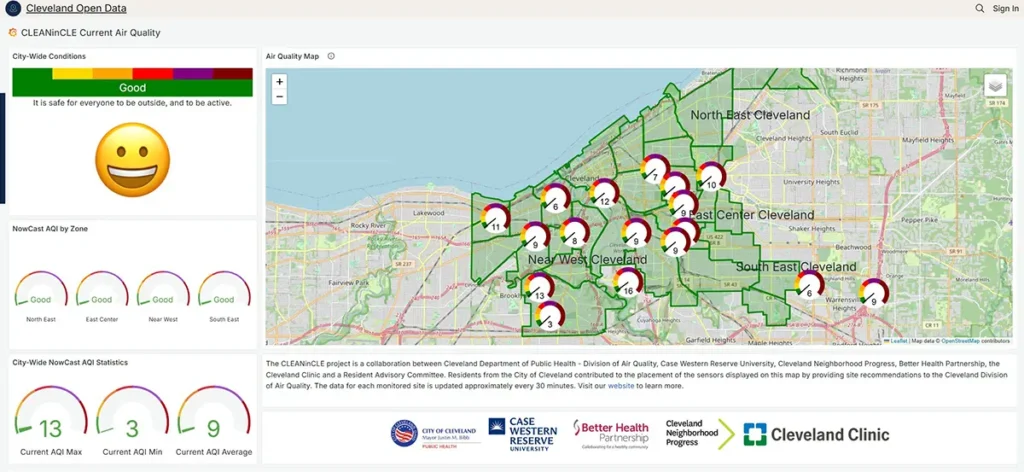1024x472 pixels.
Task: Select the sensor marker showing AQI 13
Action: [539, 288]
